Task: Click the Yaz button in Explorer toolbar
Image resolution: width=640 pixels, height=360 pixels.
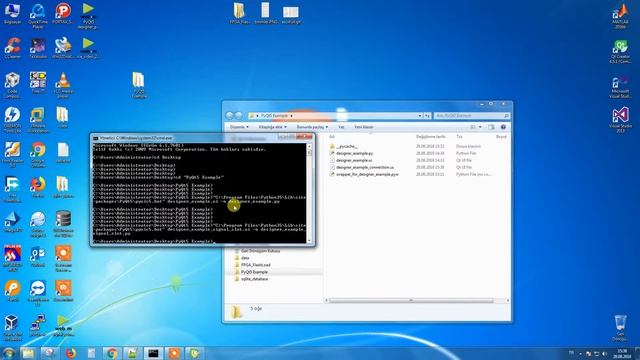Action: pyautogui.click(x=341, y=127)
